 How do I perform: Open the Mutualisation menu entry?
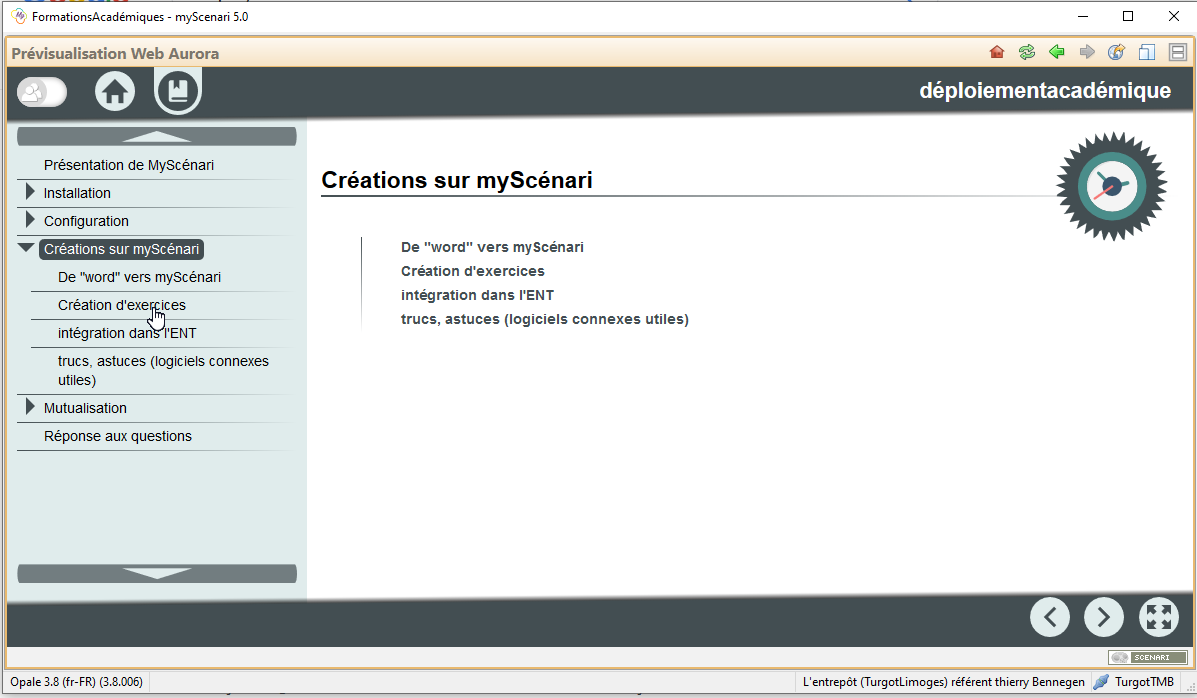pyautogui.click(x=86, y=409)
